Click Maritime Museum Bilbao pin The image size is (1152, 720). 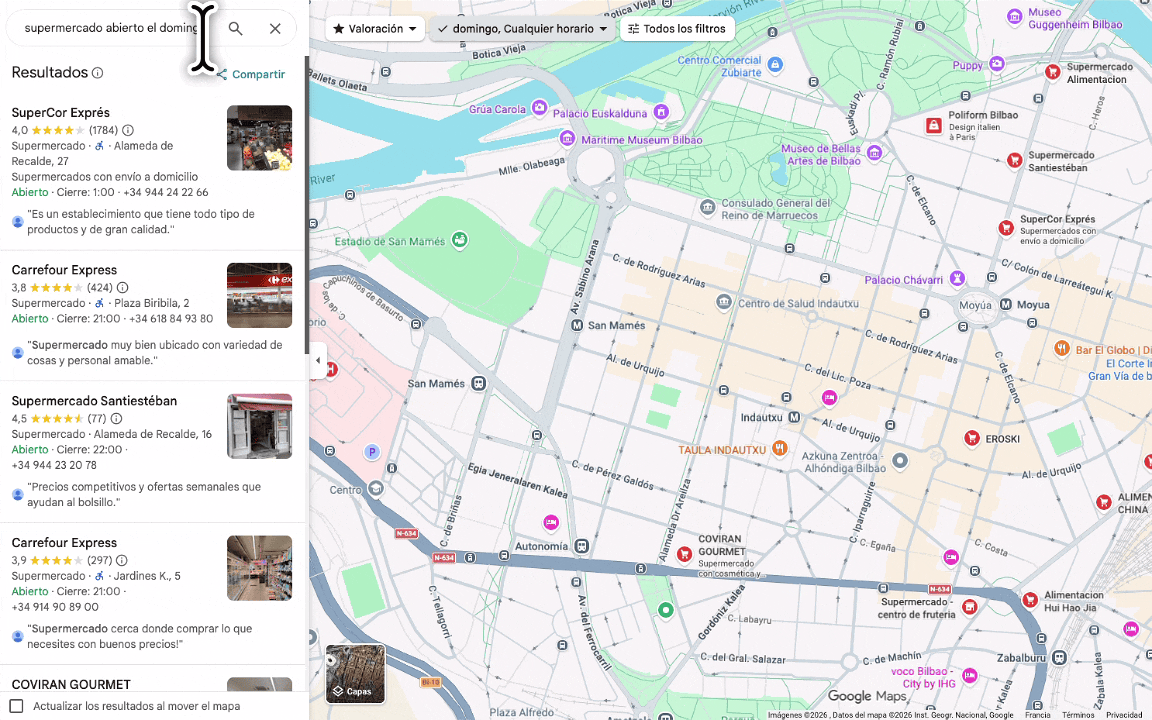coord(567,138)
